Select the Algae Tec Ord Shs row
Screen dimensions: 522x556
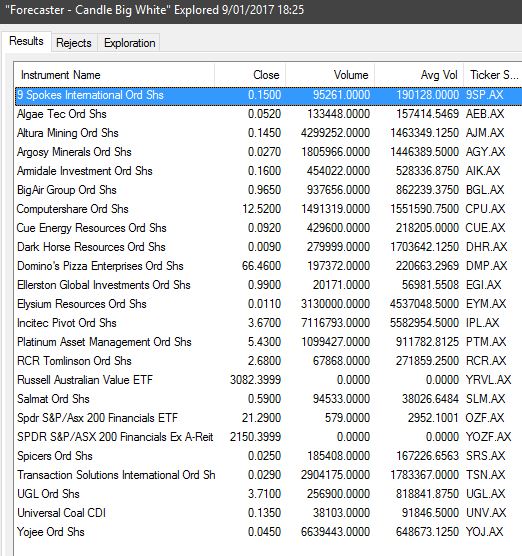click(x=268, y=114)
